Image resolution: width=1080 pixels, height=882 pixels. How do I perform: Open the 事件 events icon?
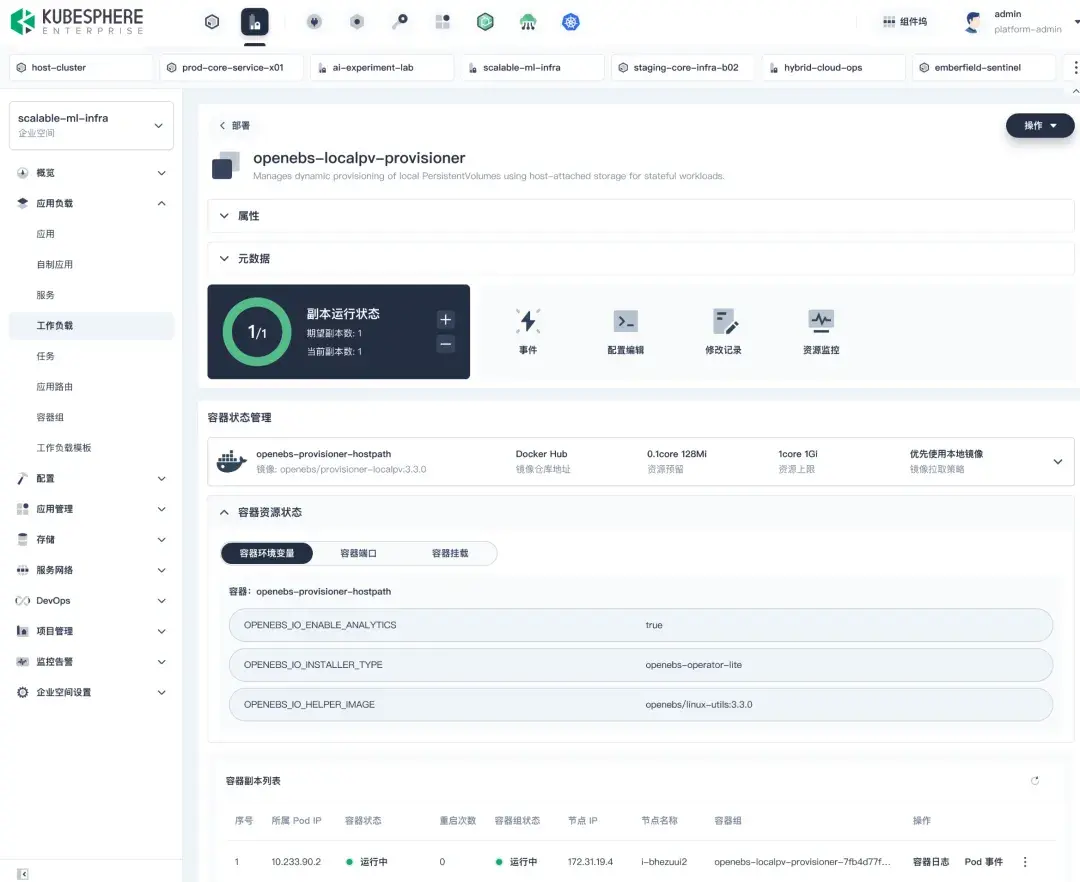(x=528, y=322)
